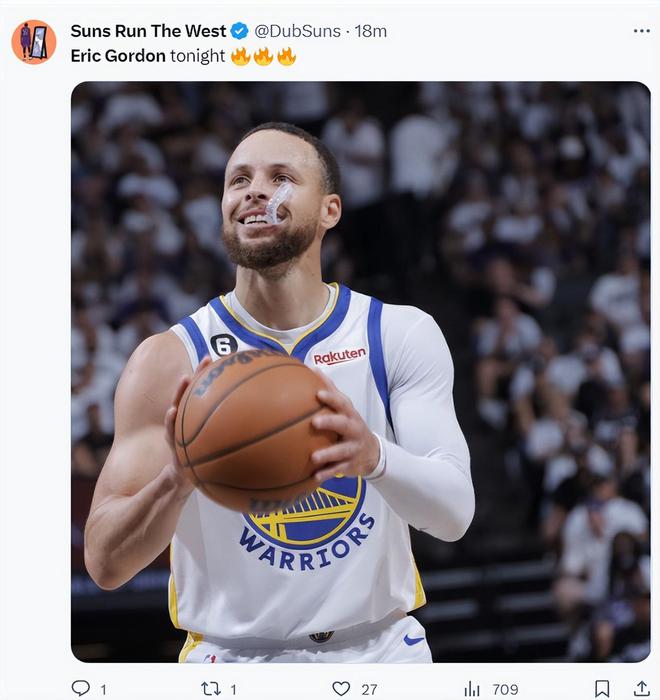Image resolution: width=660 pixels, height=700 pixels.
Task: Click the fire emojis in the post
Action: [263, 56]
